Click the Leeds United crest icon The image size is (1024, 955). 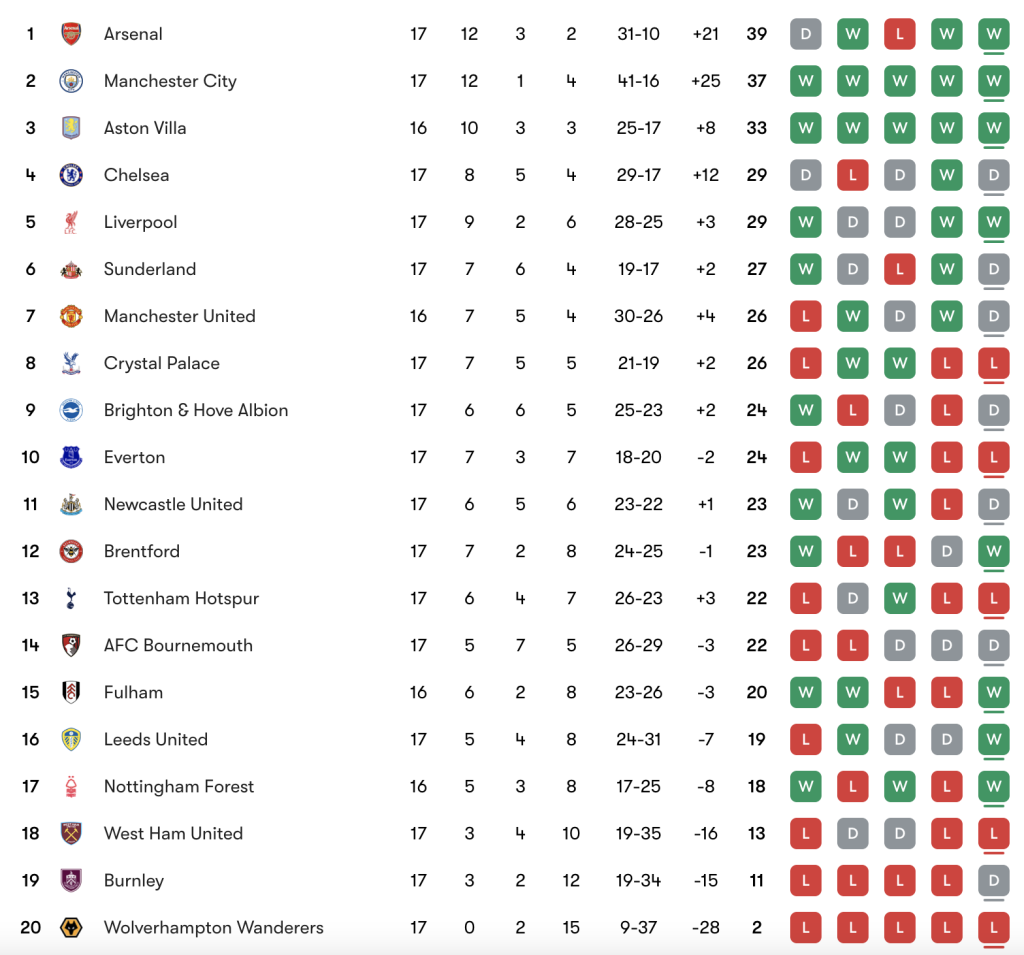[x=71, y=739]
